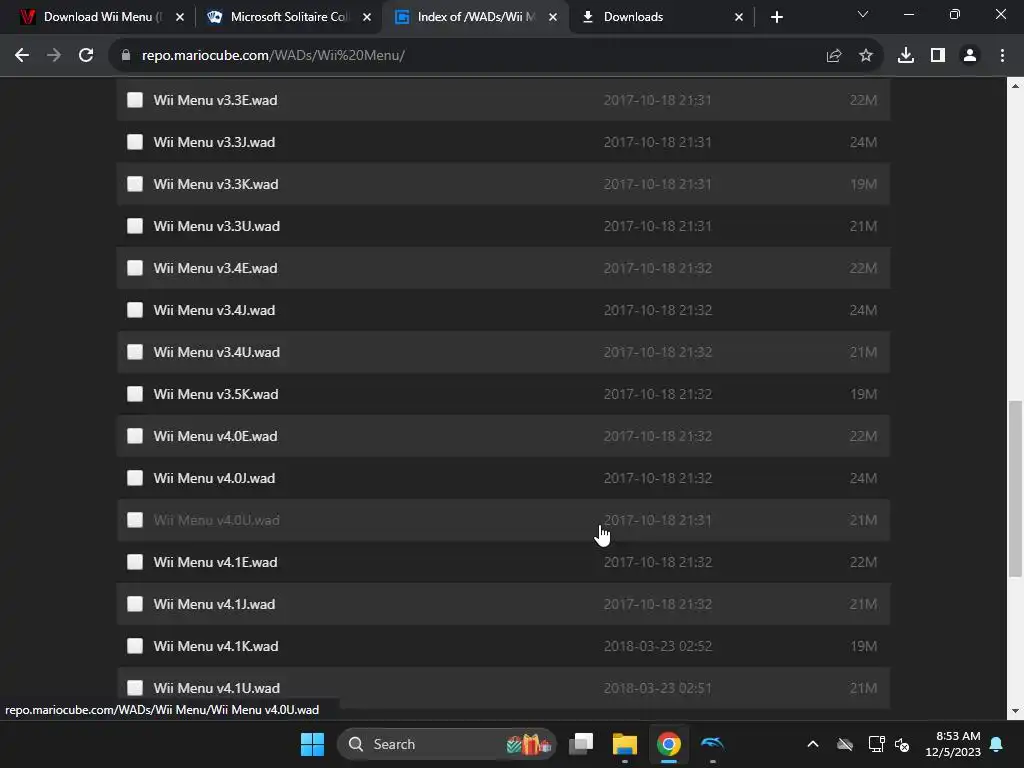Open the Wii Menu v3.4U.wad link
The width and height of the screenshot is (1024, 768).
pos(217,352)
